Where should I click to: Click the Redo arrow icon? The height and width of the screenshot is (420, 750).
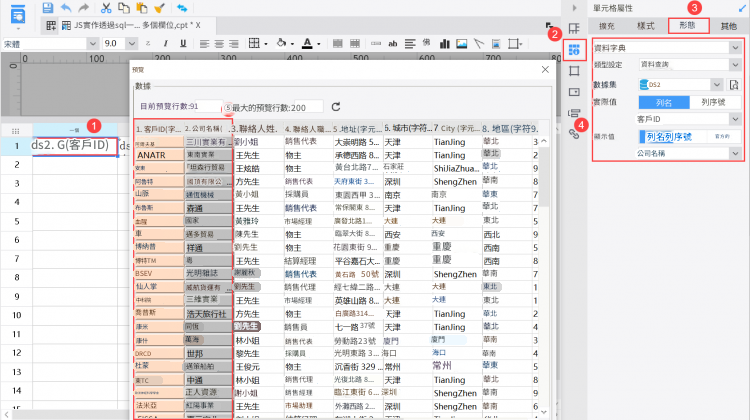[84, 8]
